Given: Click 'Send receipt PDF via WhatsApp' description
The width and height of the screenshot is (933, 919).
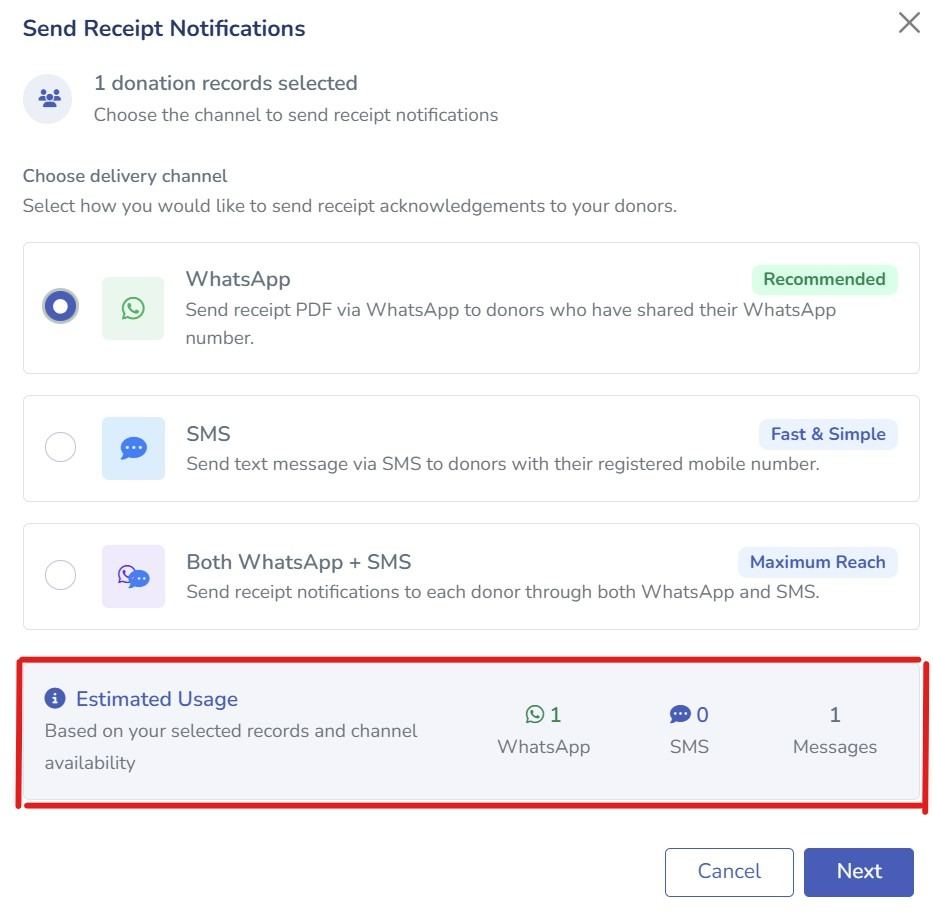Looking at the screenshot, I should [x=511, y=324].
